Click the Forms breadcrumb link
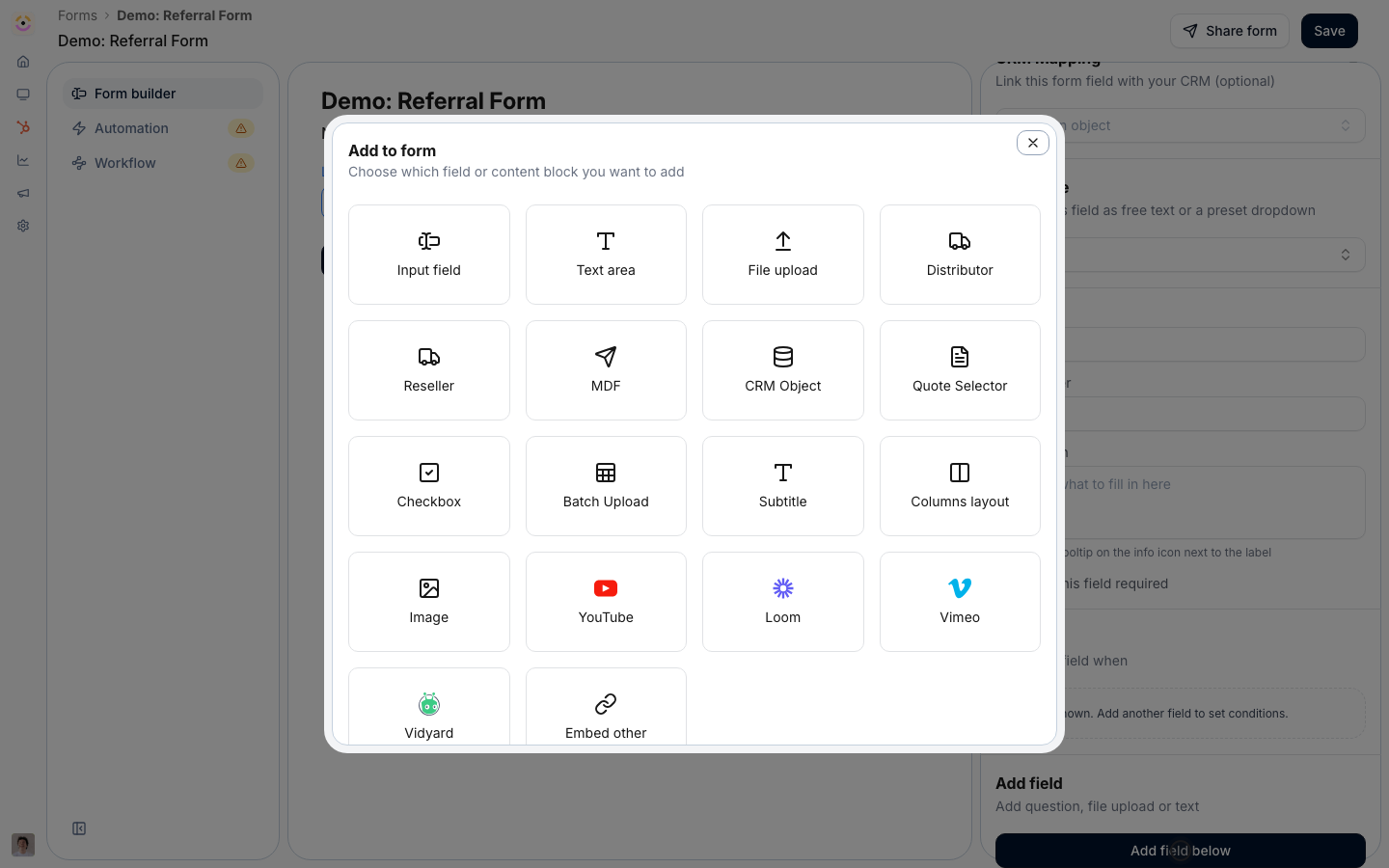 (77, 15)
